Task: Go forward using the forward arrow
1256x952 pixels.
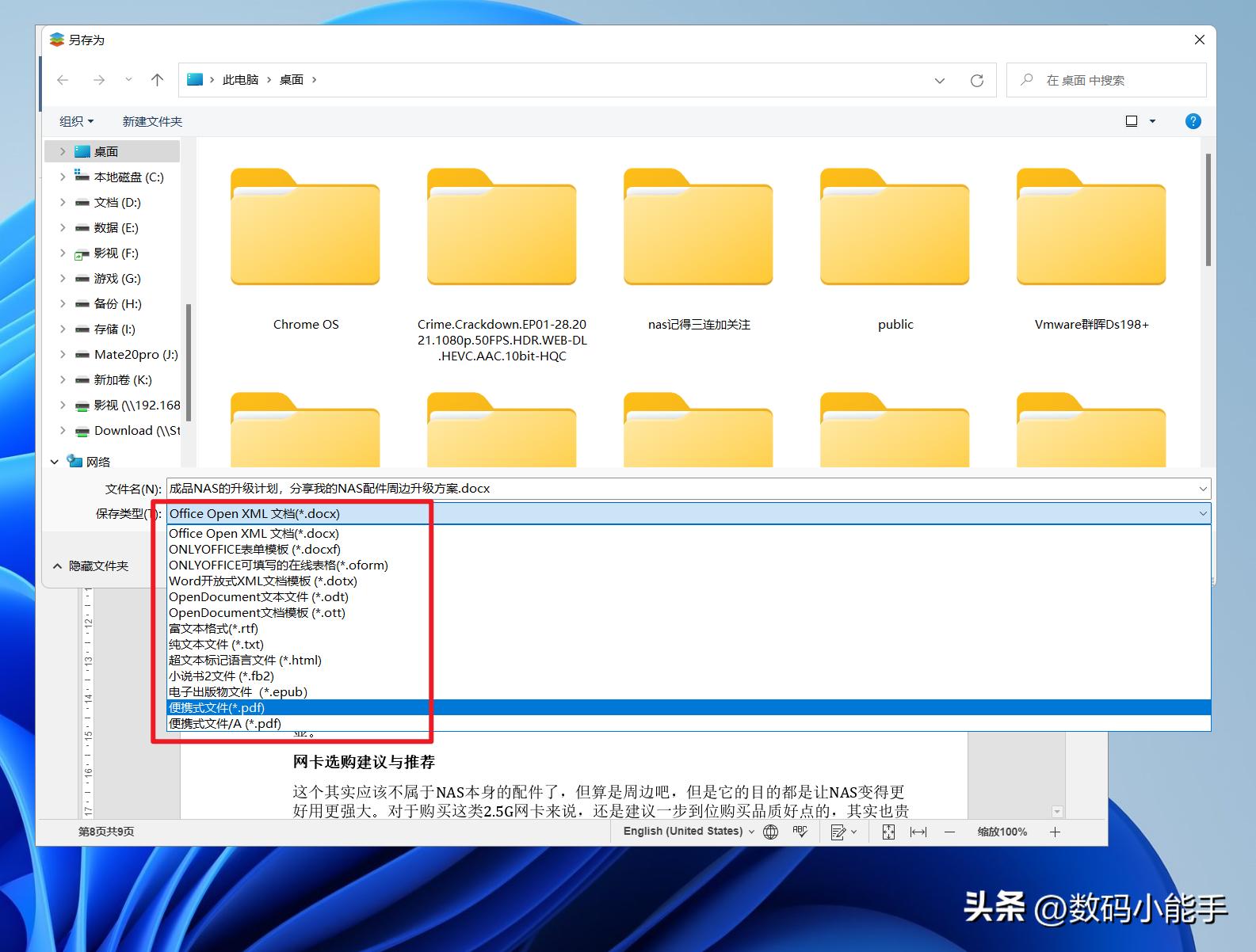Action: tap(99, 80)
